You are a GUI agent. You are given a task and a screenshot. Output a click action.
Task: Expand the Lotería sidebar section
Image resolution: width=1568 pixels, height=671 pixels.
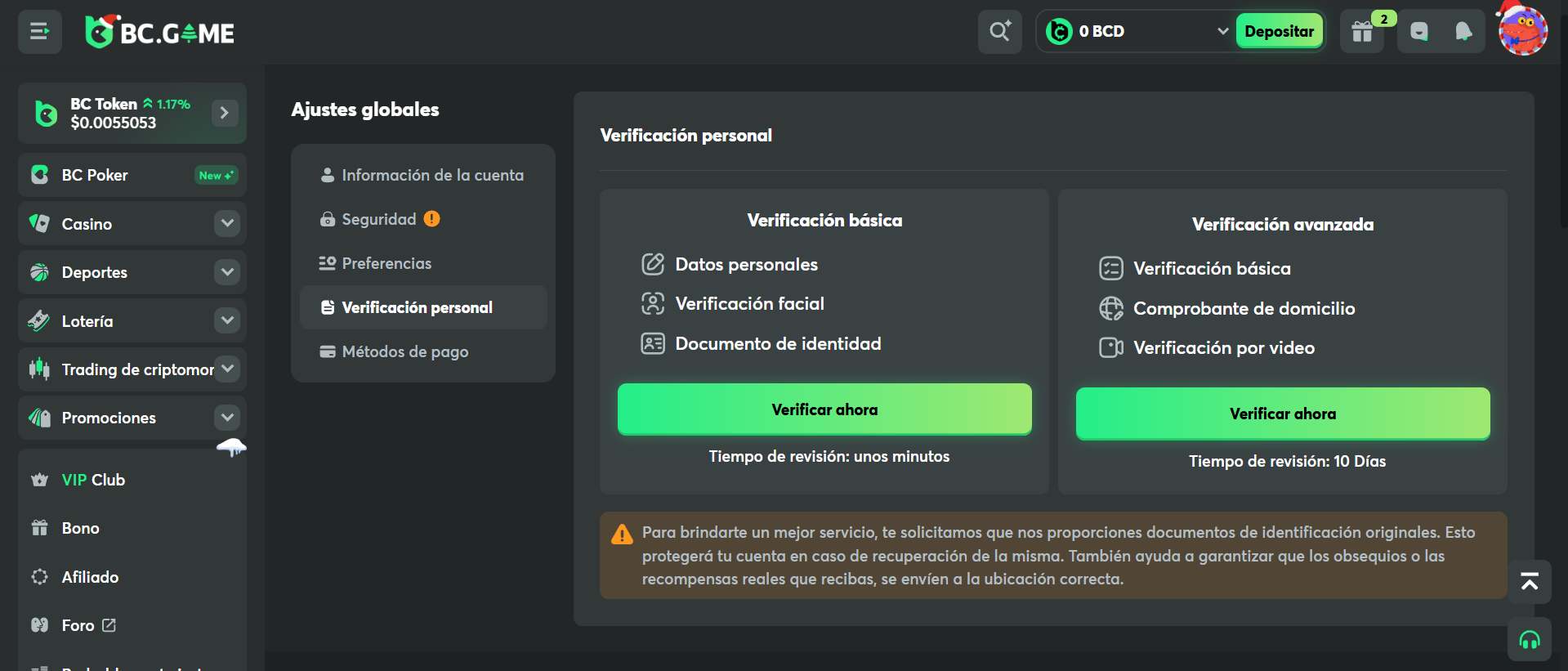pos(227,320)
